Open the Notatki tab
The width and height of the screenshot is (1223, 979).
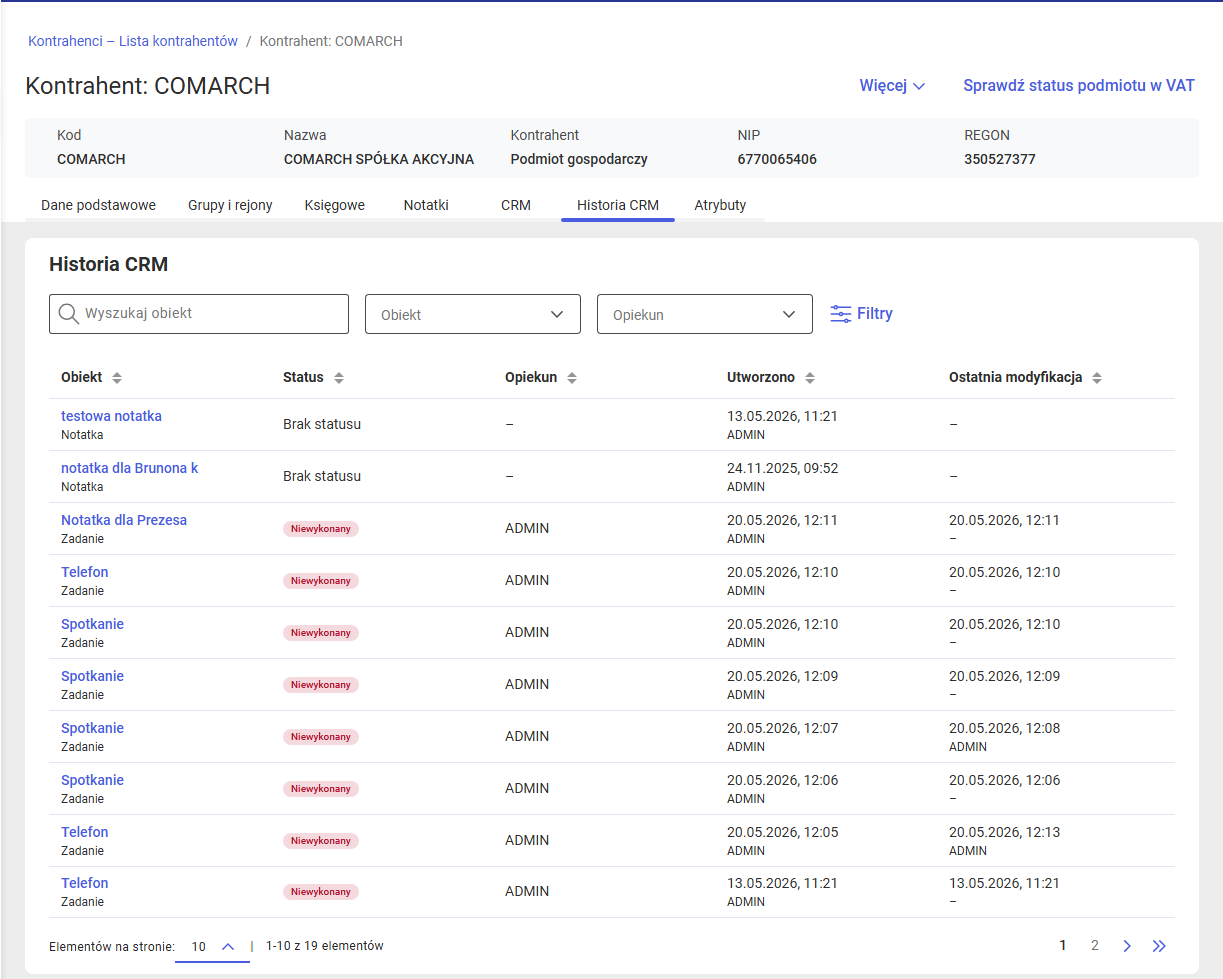click(x=426, y=205)
